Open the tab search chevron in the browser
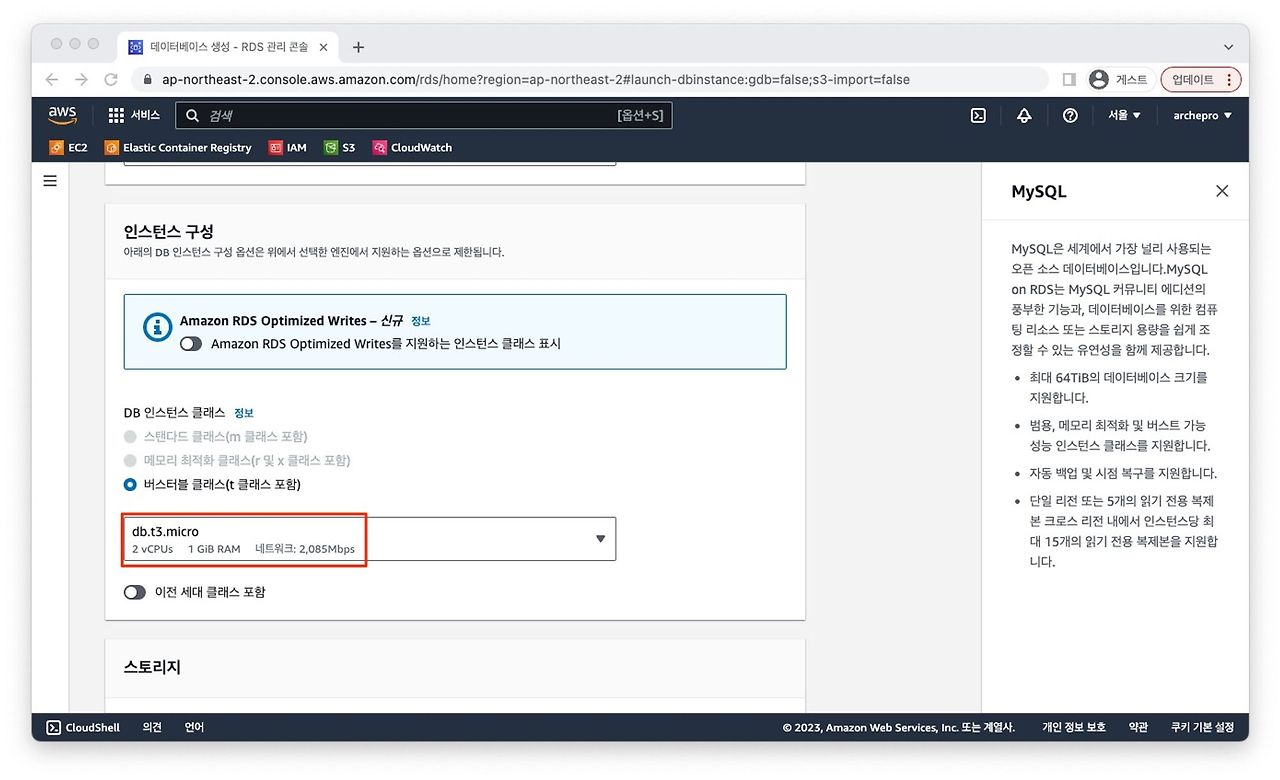Screen dimensions: 1280x780 pyautogui.click(x=1229, y=47)
